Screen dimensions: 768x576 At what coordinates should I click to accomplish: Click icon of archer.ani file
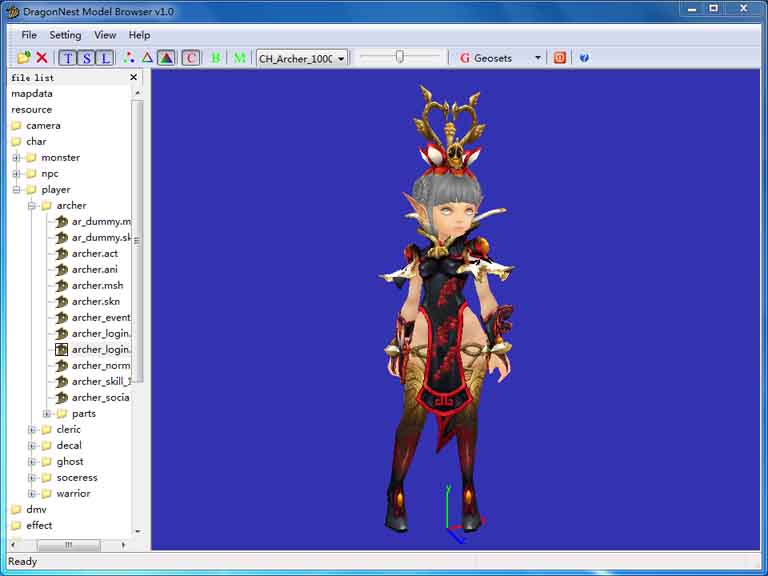pos(61,269)
